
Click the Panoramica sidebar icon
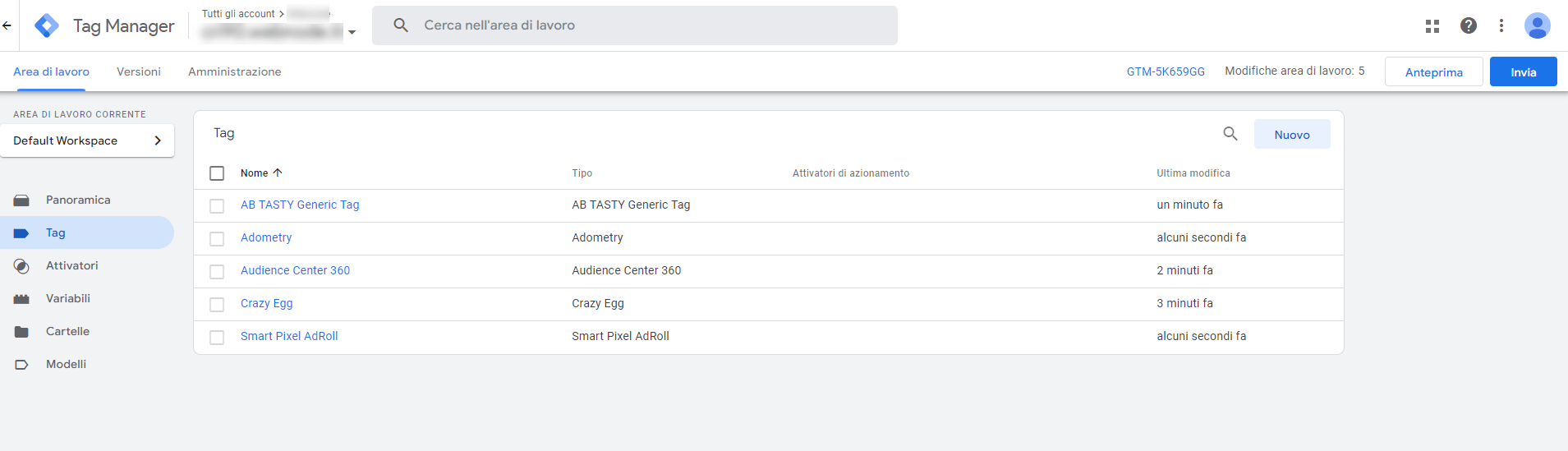21,200
